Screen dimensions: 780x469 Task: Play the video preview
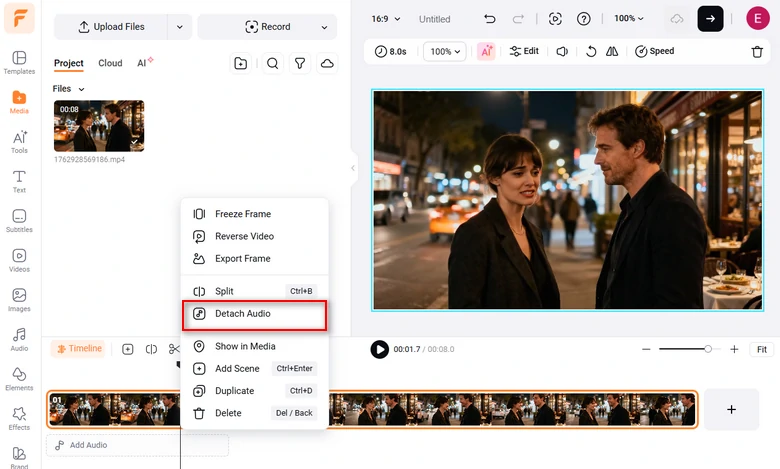(x=380, y=349)
